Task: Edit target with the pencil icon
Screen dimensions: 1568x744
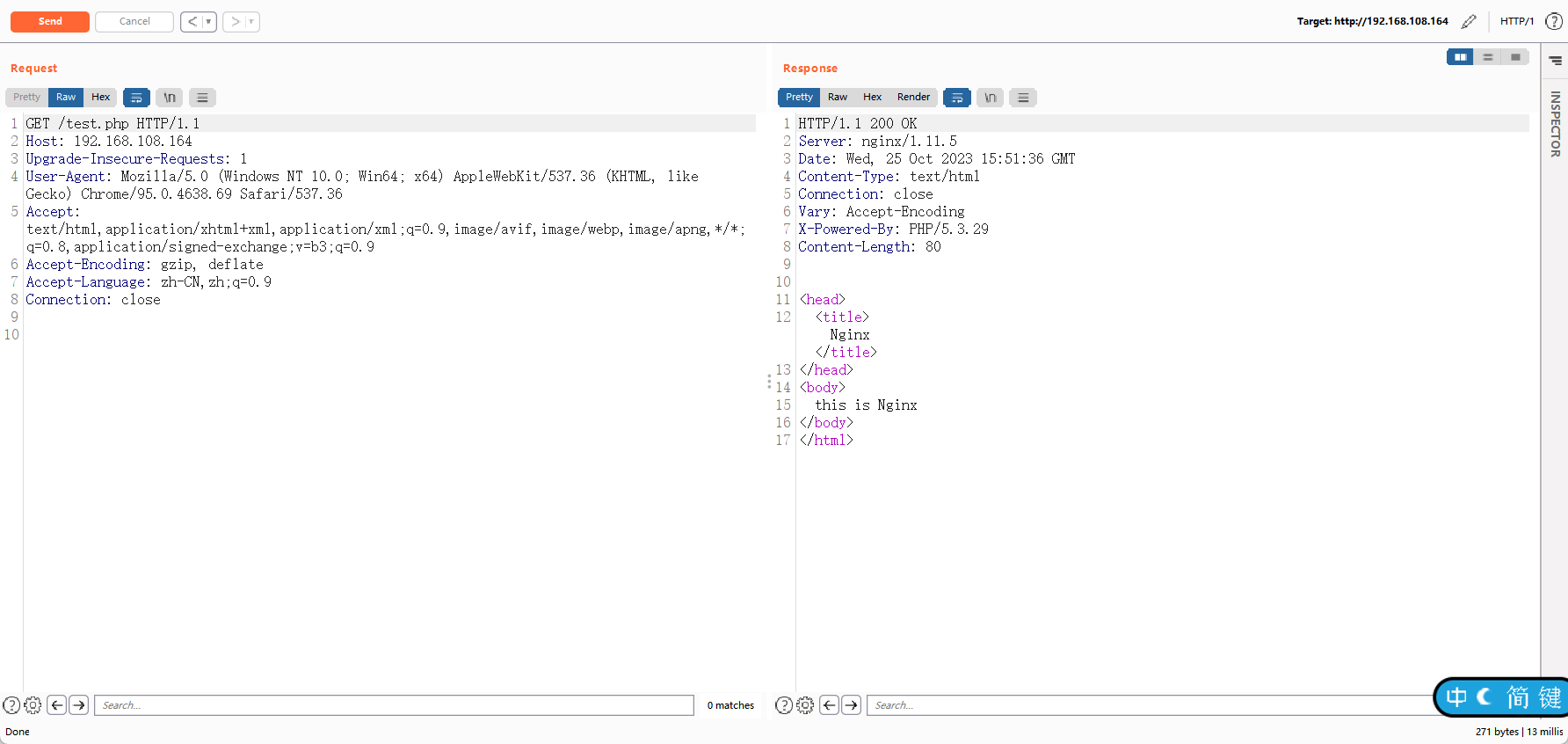Action: (x=1469, y=21)
